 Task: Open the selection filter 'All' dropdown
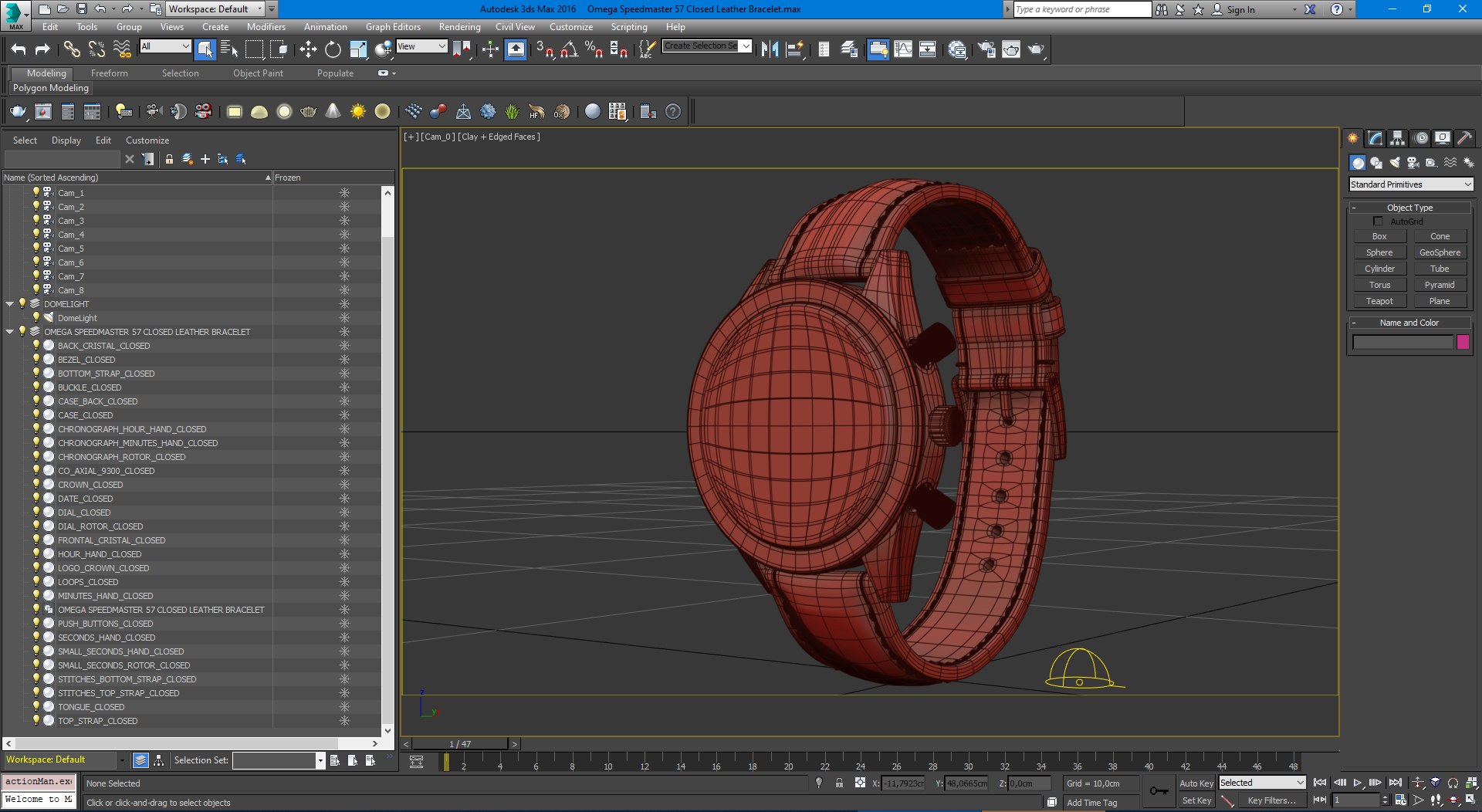point(165,46)
